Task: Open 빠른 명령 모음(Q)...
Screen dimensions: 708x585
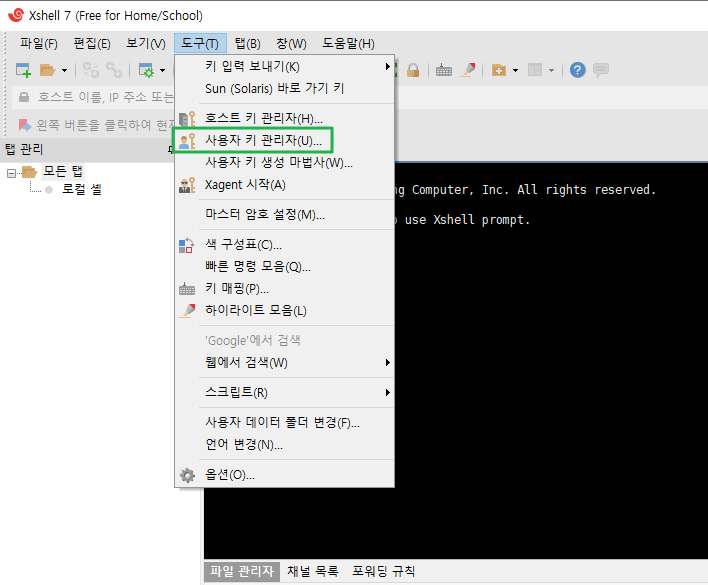Action: [x=284, y=266]
